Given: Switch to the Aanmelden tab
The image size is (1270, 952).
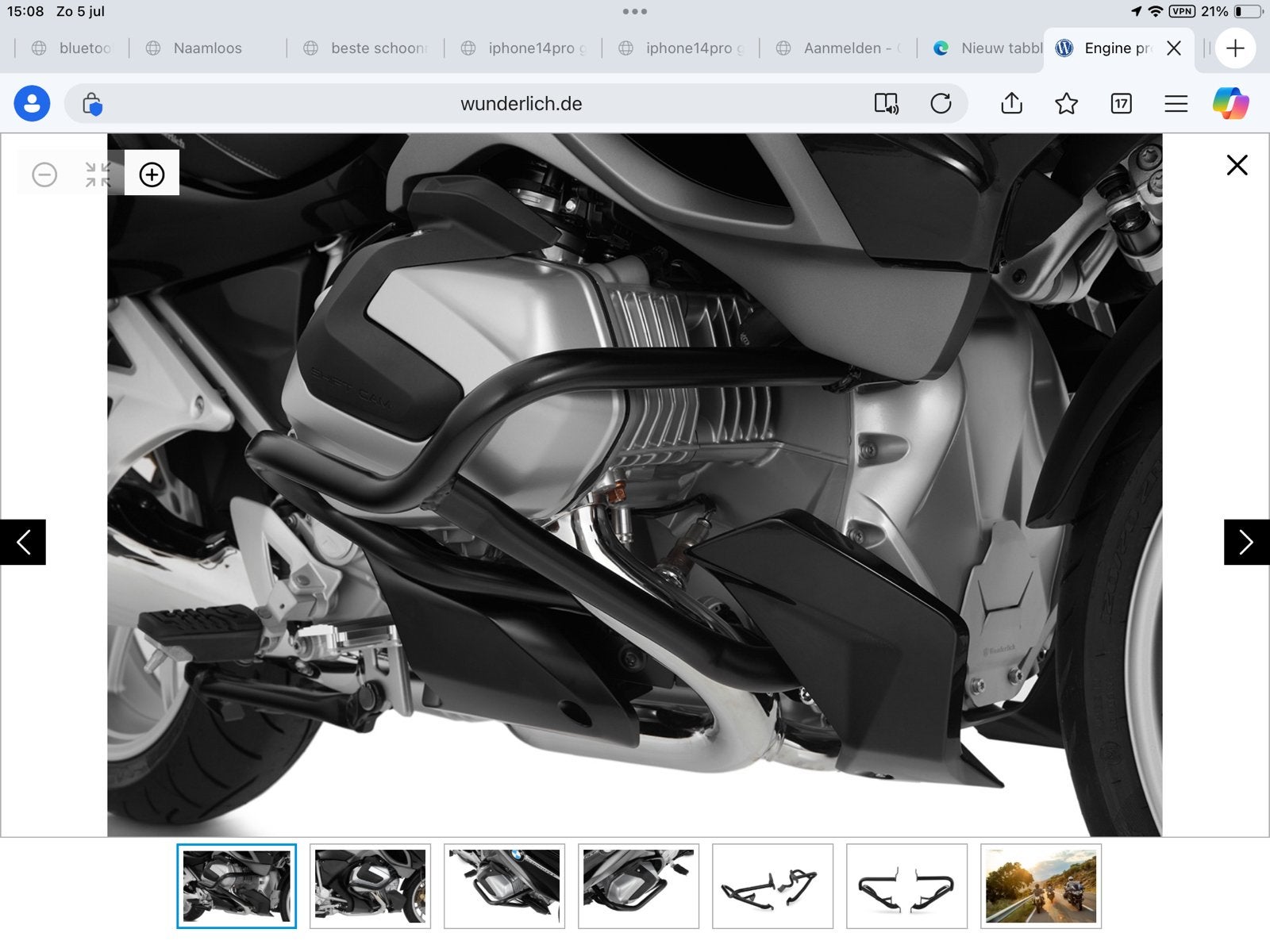Looking at the screenshot, I should click(x=838, y=48).
